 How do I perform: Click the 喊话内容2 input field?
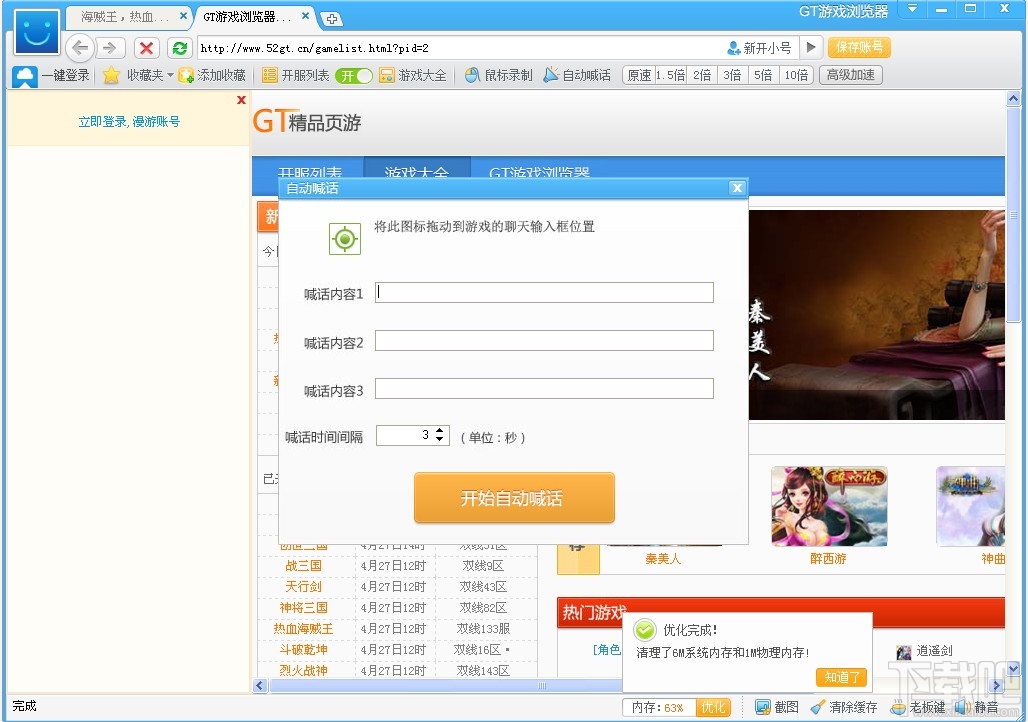click(544, 340)
